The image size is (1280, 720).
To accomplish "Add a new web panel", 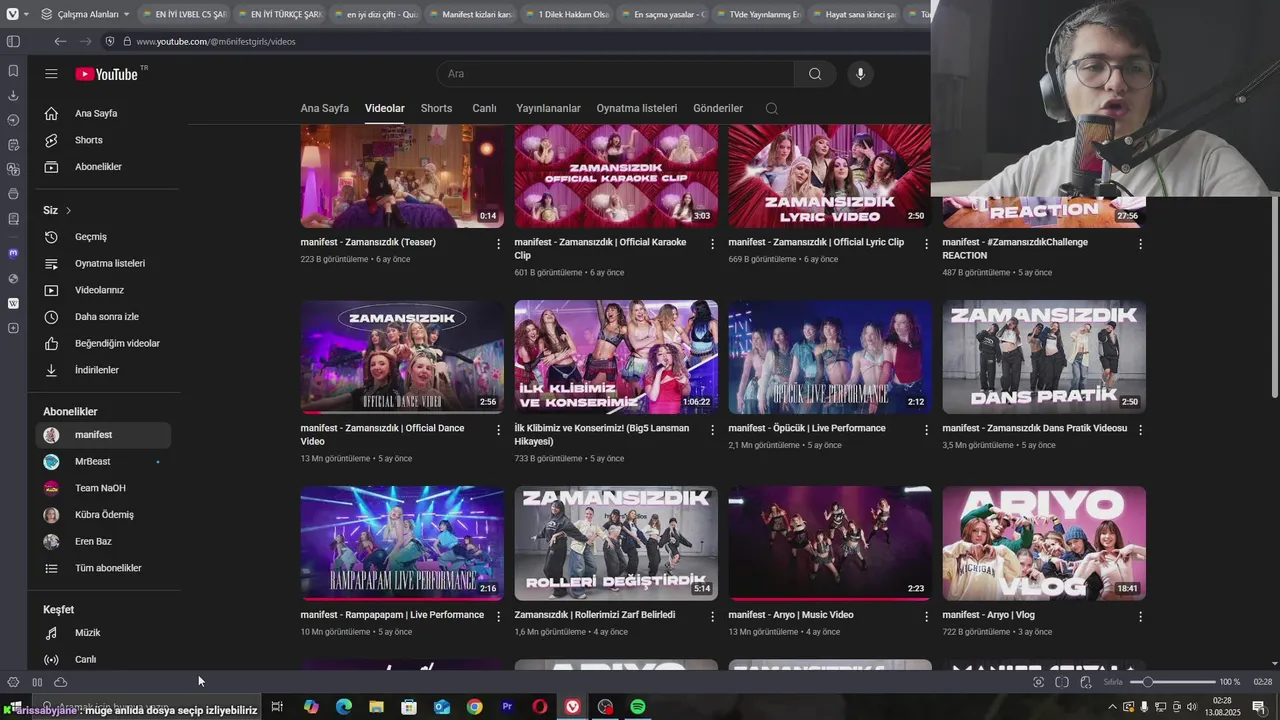I will pos(13,328).
